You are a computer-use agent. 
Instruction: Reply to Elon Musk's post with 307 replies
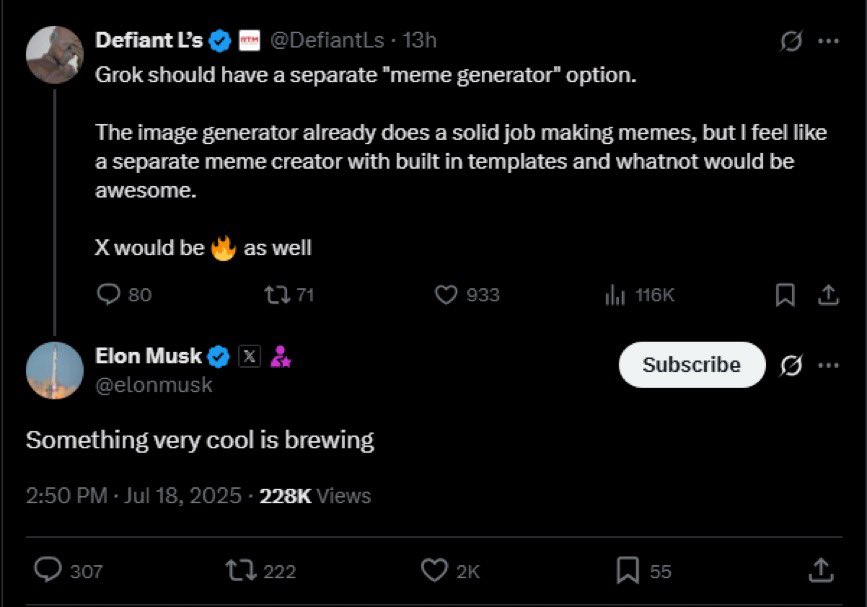click(69, 571)
